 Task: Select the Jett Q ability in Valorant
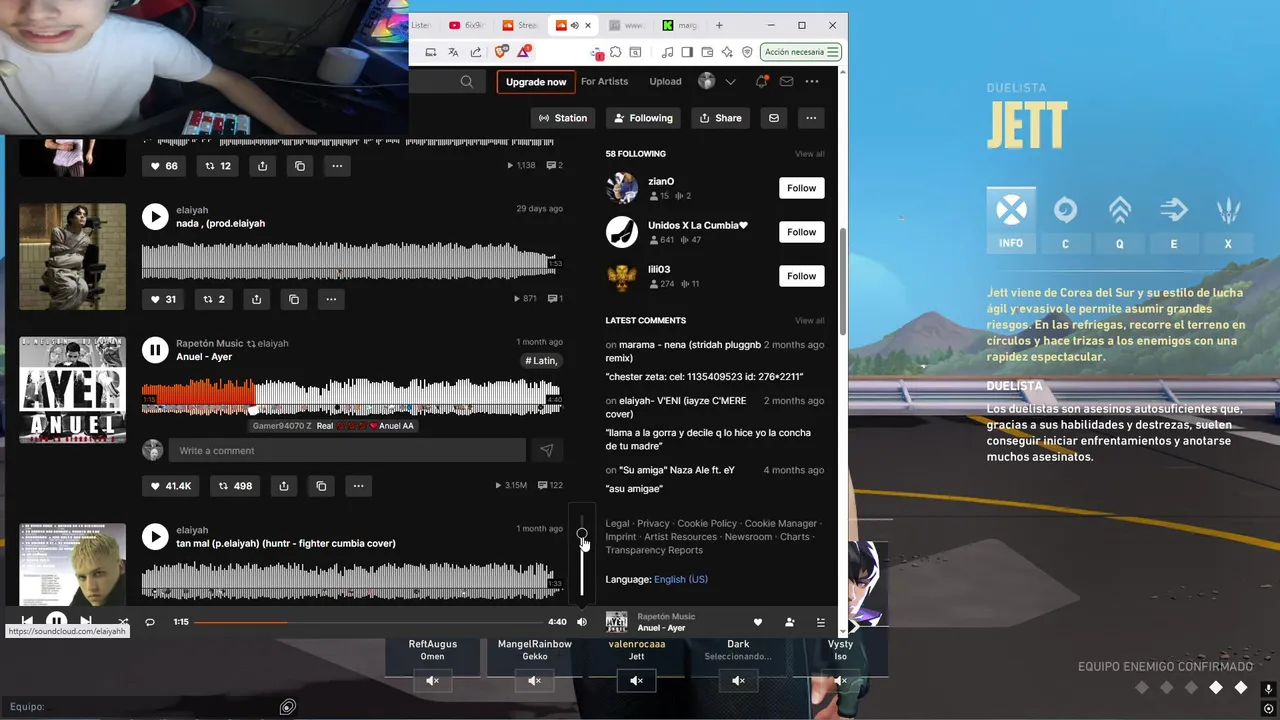pos(1120,220)
